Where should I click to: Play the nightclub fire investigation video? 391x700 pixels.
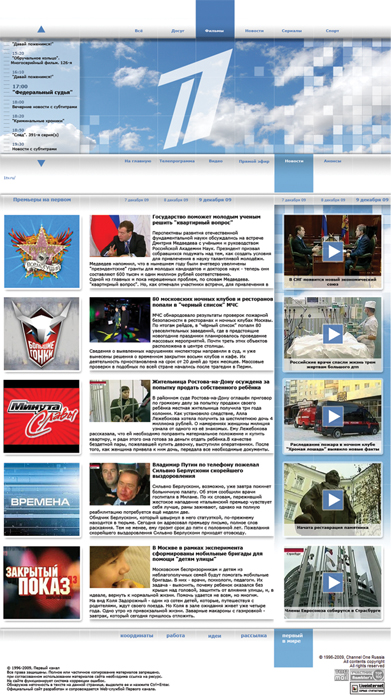point(333,417)
